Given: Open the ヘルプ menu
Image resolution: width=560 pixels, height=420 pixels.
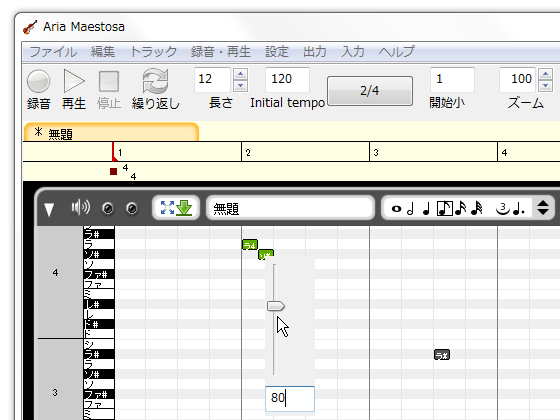Looking at the screenshot, I should tap(396, 52).
